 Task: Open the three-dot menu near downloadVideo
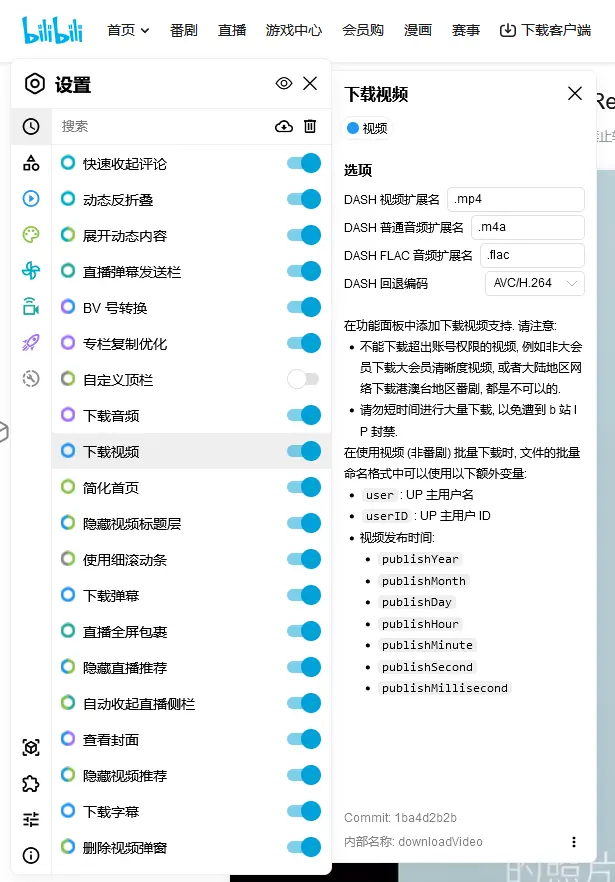pos(574,842)
